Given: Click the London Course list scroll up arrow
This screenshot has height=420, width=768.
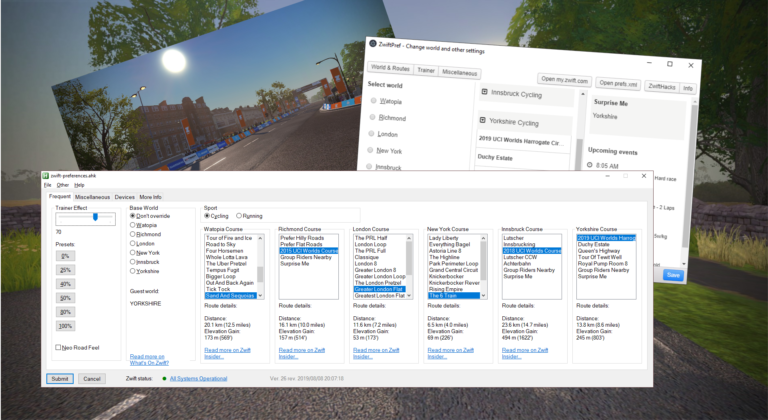Looking at the screenshot, I should click(x=409, y=238).
